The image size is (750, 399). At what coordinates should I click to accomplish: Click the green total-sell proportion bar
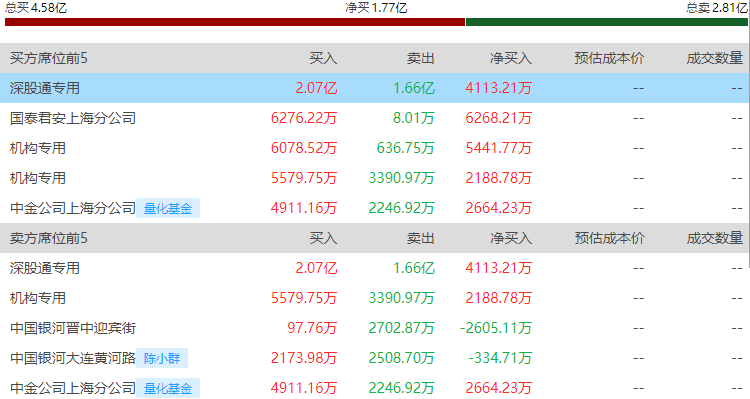pyautogui.click(x=607, y=22)
